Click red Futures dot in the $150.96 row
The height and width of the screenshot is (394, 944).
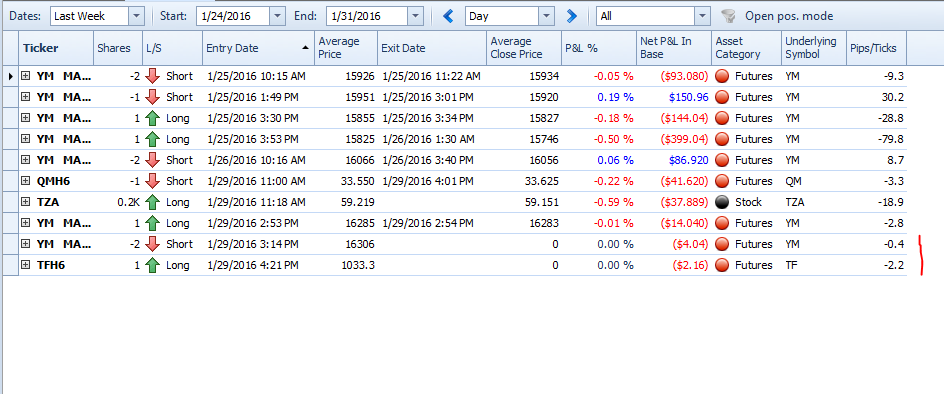[721, 97]
